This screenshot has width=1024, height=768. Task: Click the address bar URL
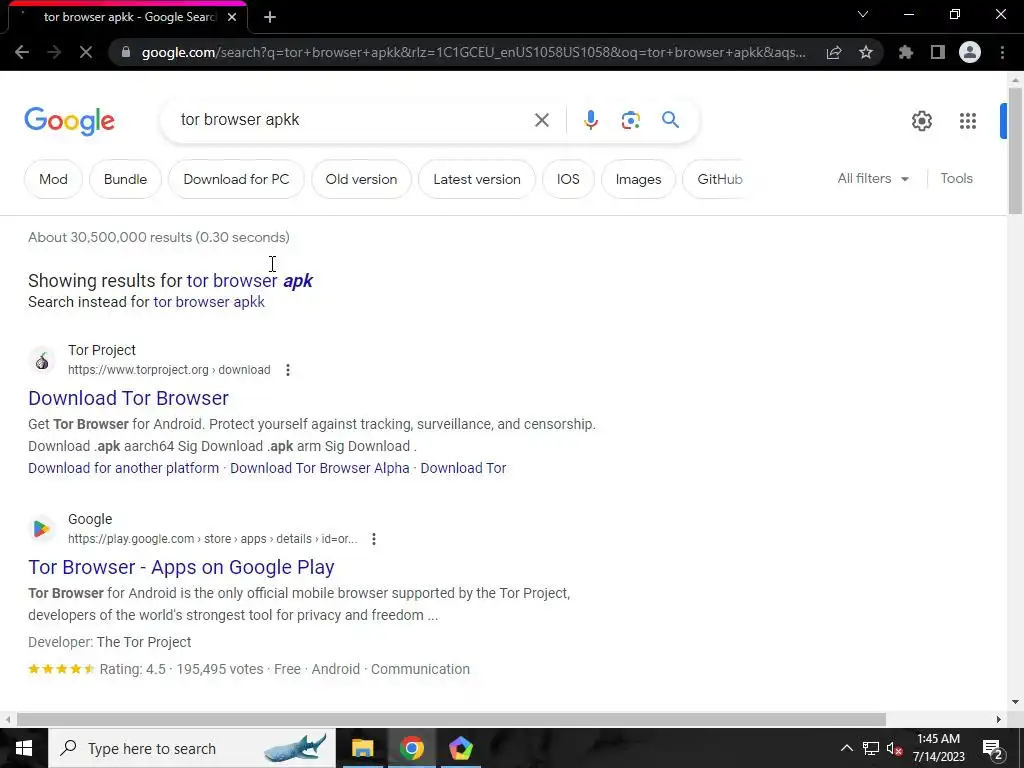pyautogui.click(x=473, y=52)
